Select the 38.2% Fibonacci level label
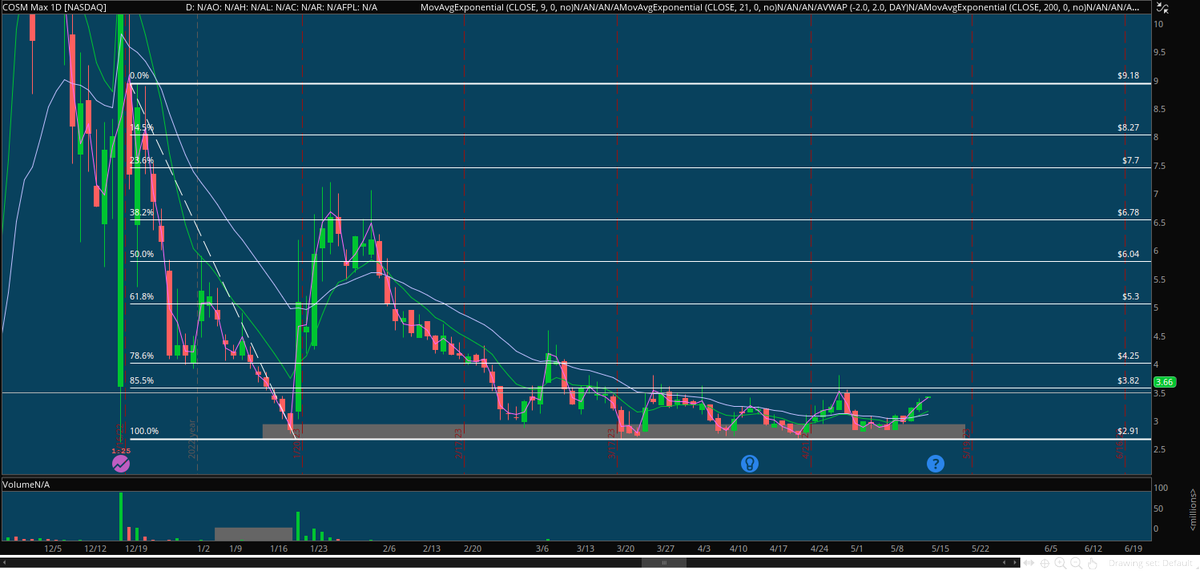This screenshot has width=1200, height=571. pyautogui.click(x=141, y=212)
